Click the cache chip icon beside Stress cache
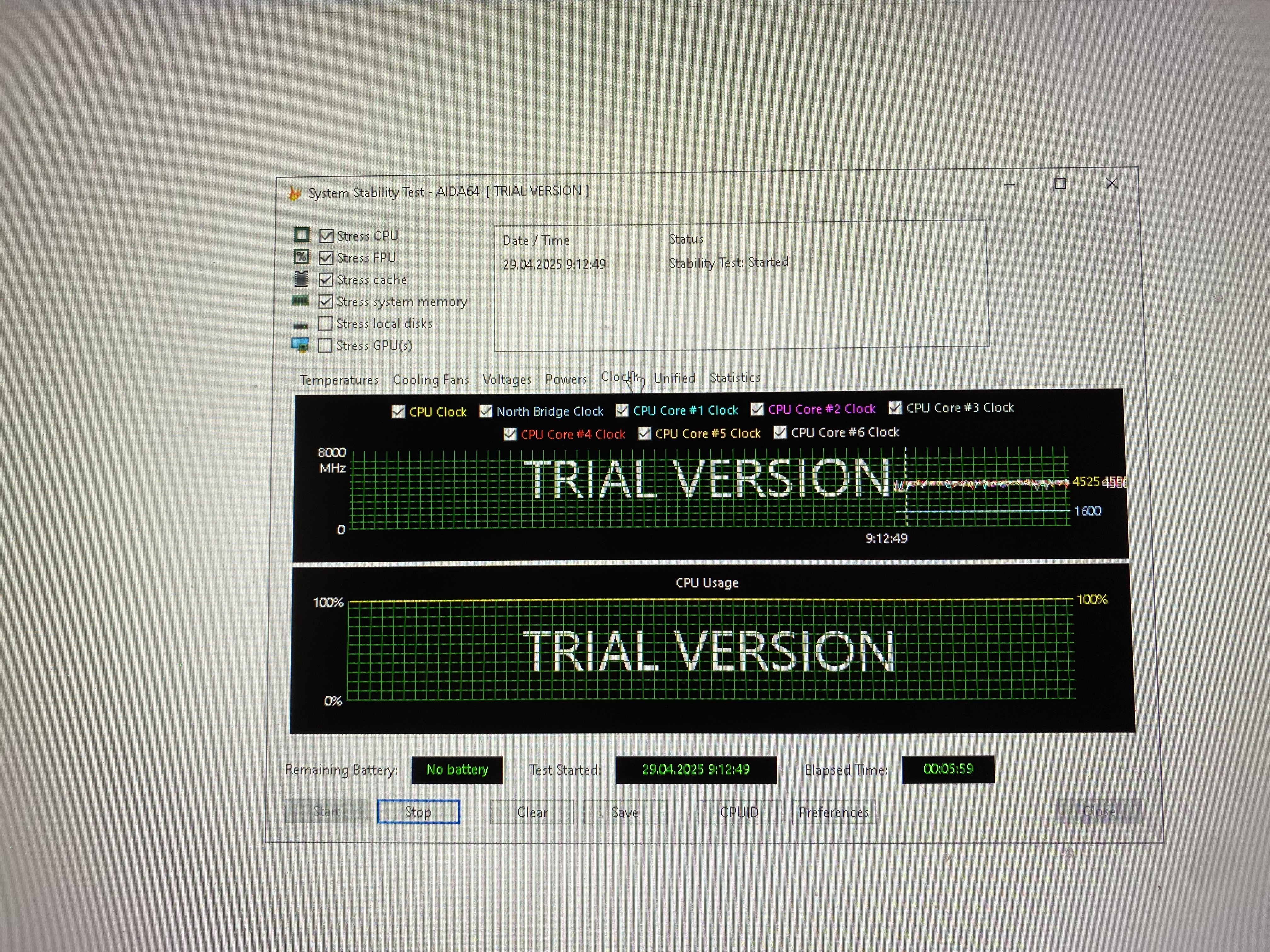Image resolution: width=1270 pixels, height=952 pixels. pyautogui.click(x=301, y=279)
